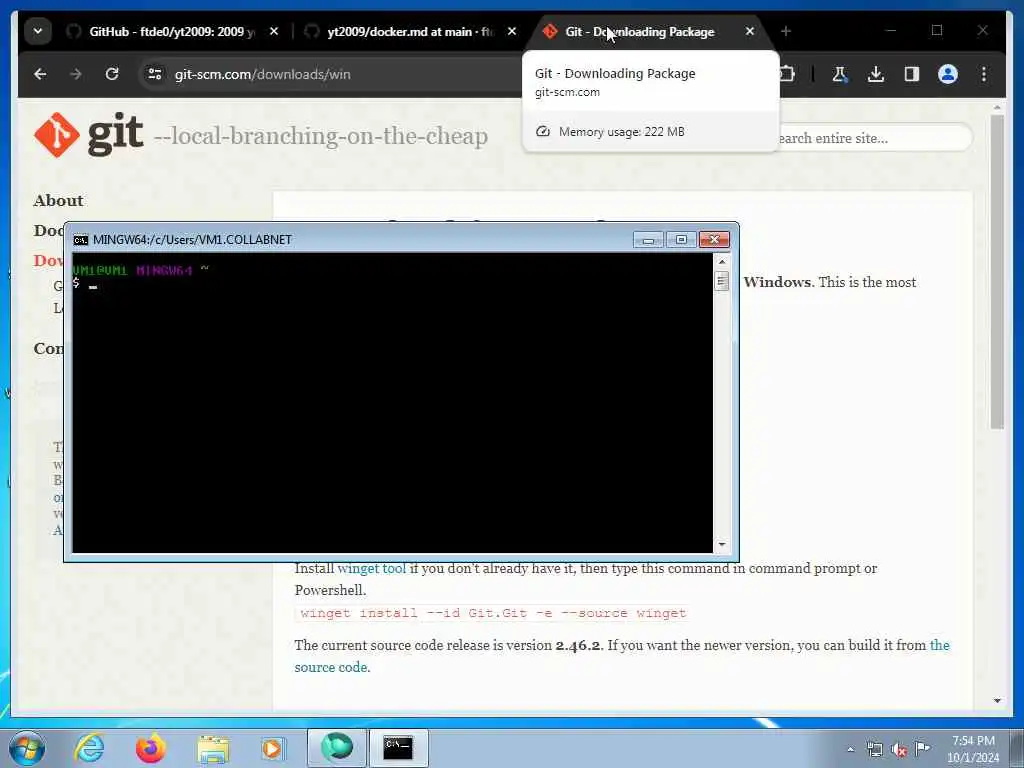The height and width of the screenshot is (768, 1024).
Task: Open the Chrome extensions puzzle icon
Action: 787,74
